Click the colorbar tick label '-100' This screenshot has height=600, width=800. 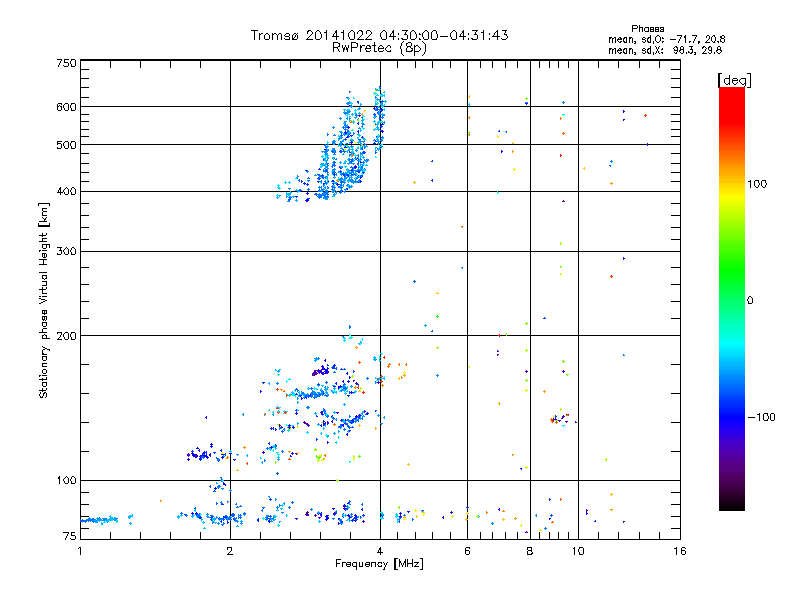pos(761,417)
